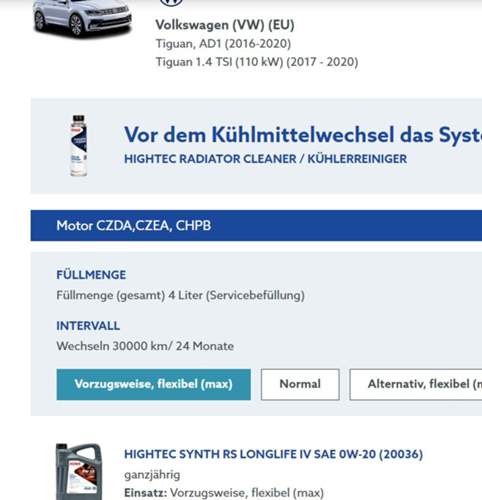Click the Volkswagen Tiguan car image

click(82, 17)
